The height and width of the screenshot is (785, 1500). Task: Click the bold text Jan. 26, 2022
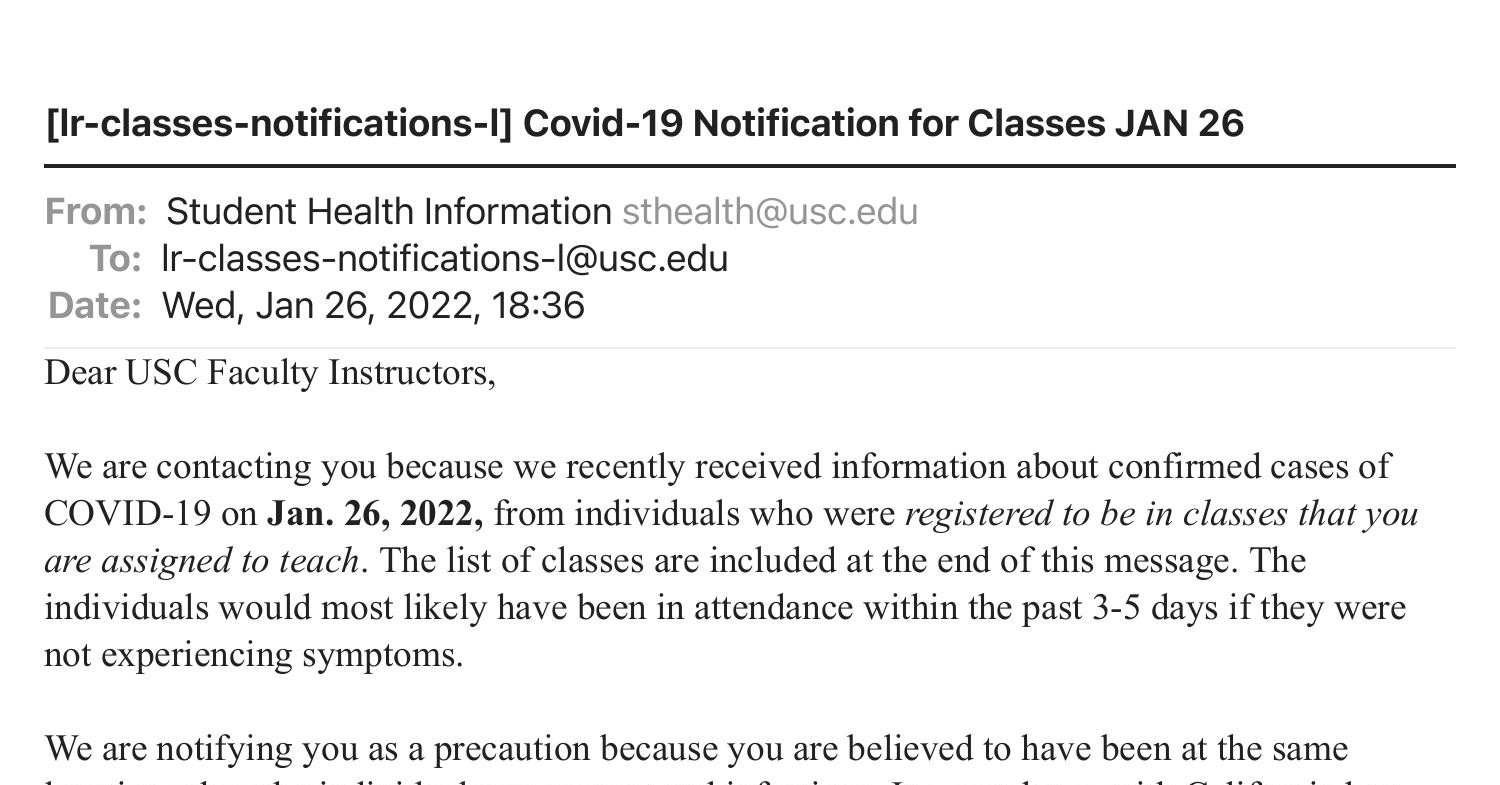point(375,514)
